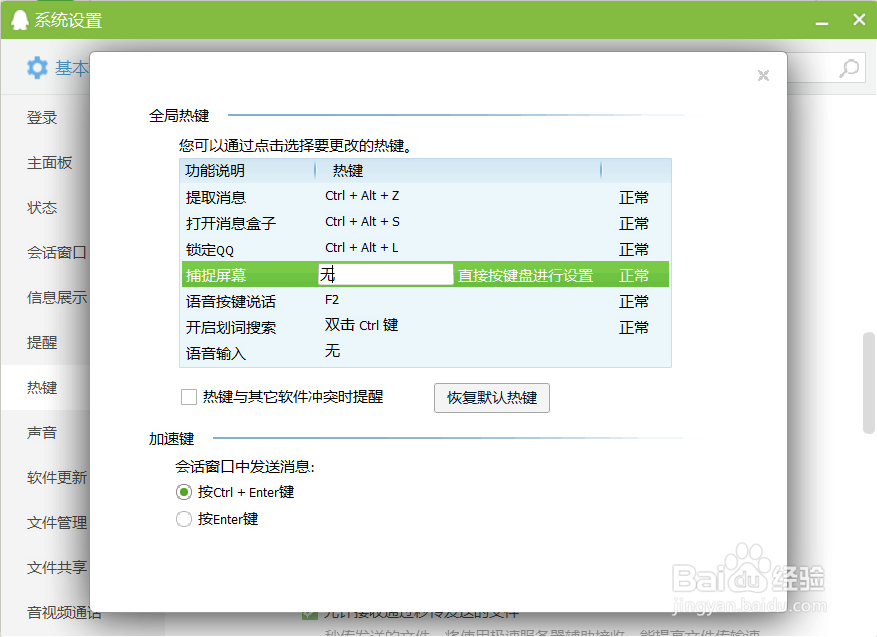877x637 pixels.
Task: Click the 双击 Ctrl 键 hotkey value
Action: (x=361, y=325)
